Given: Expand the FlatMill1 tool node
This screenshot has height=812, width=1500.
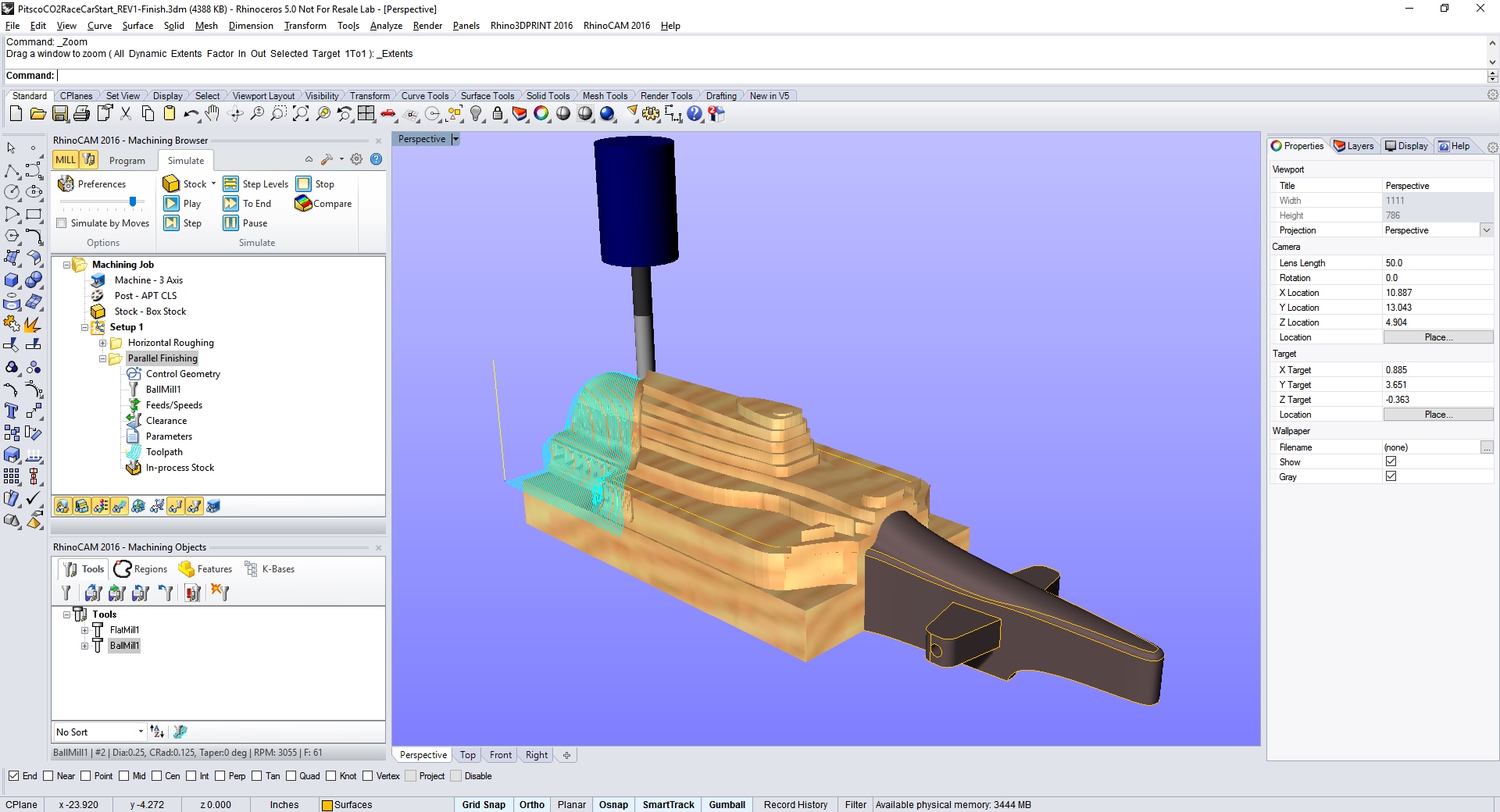Looking at the screenshot, I should pyautogui.click(x=84, y=630).
